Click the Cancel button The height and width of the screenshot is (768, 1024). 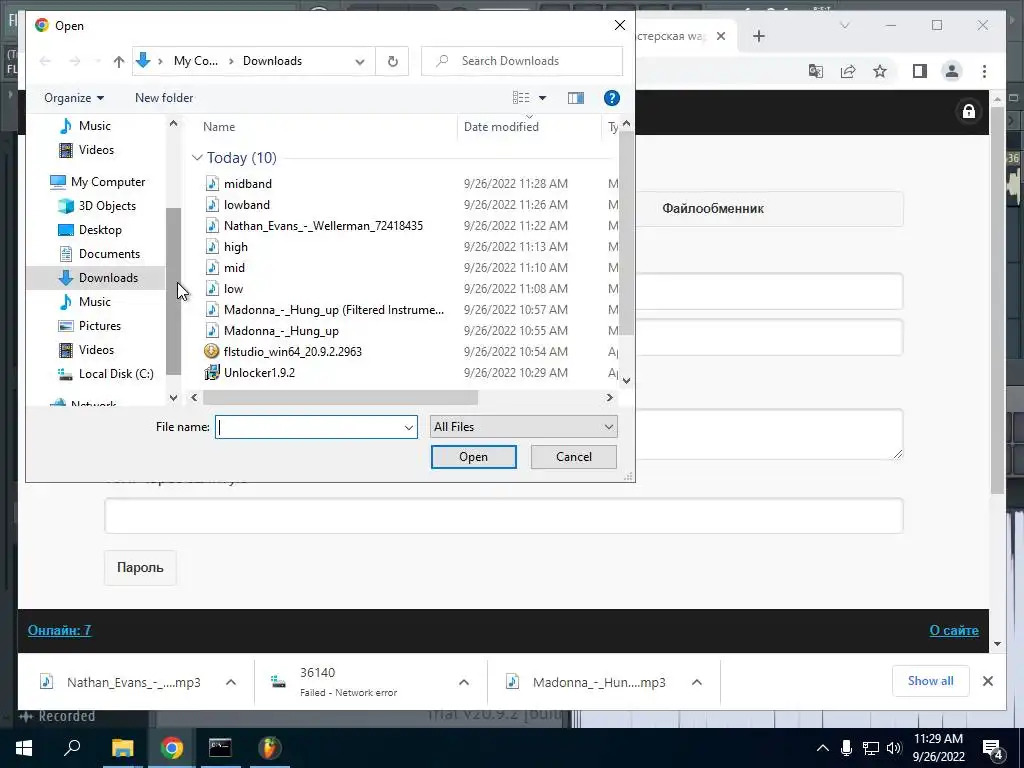(x=573, y=457)
